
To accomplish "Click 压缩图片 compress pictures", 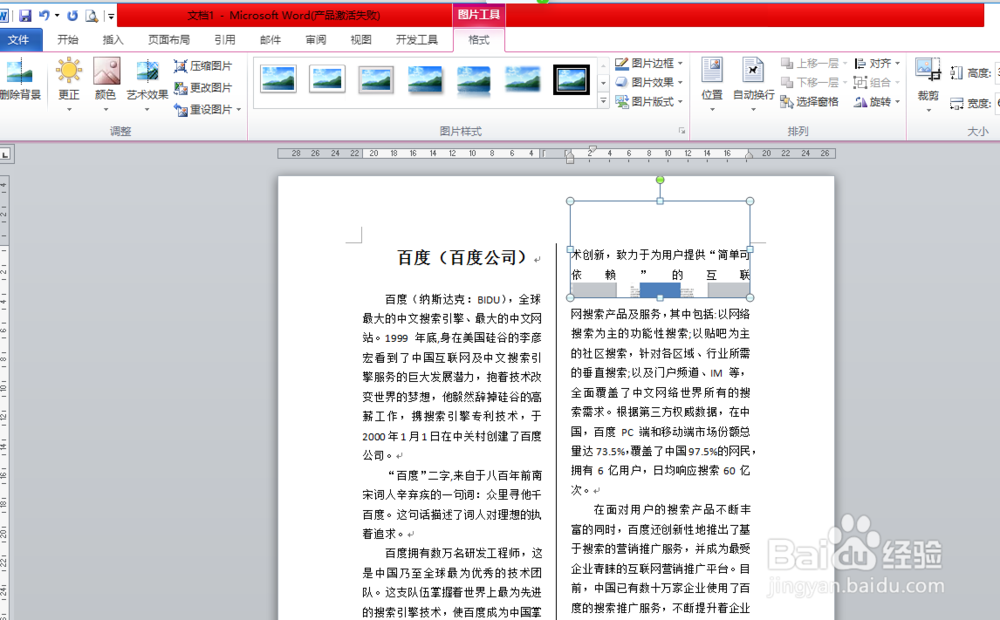I will pos(203,66).
